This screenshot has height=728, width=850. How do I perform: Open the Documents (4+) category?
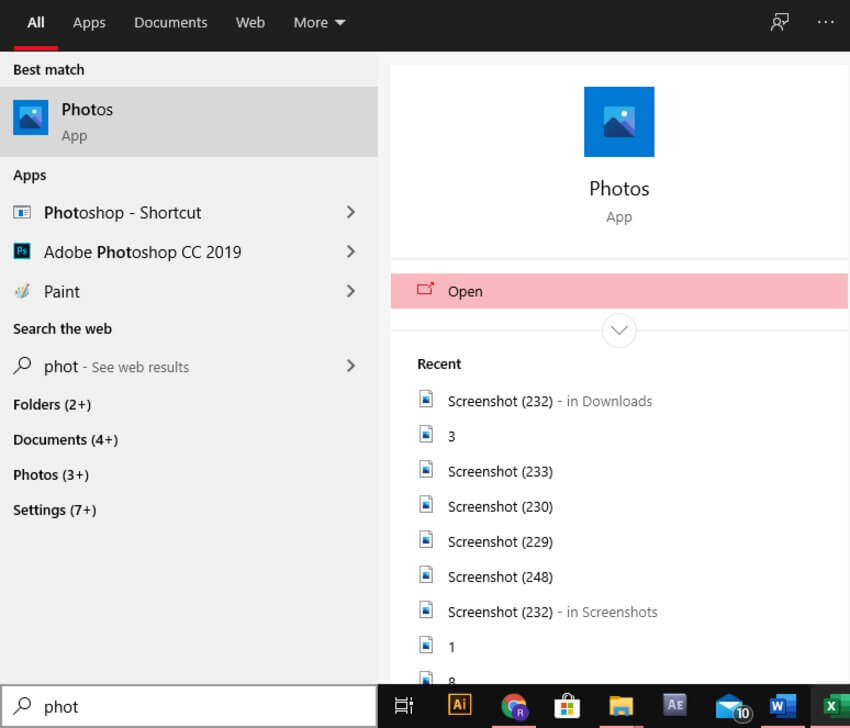click(66, 440)
